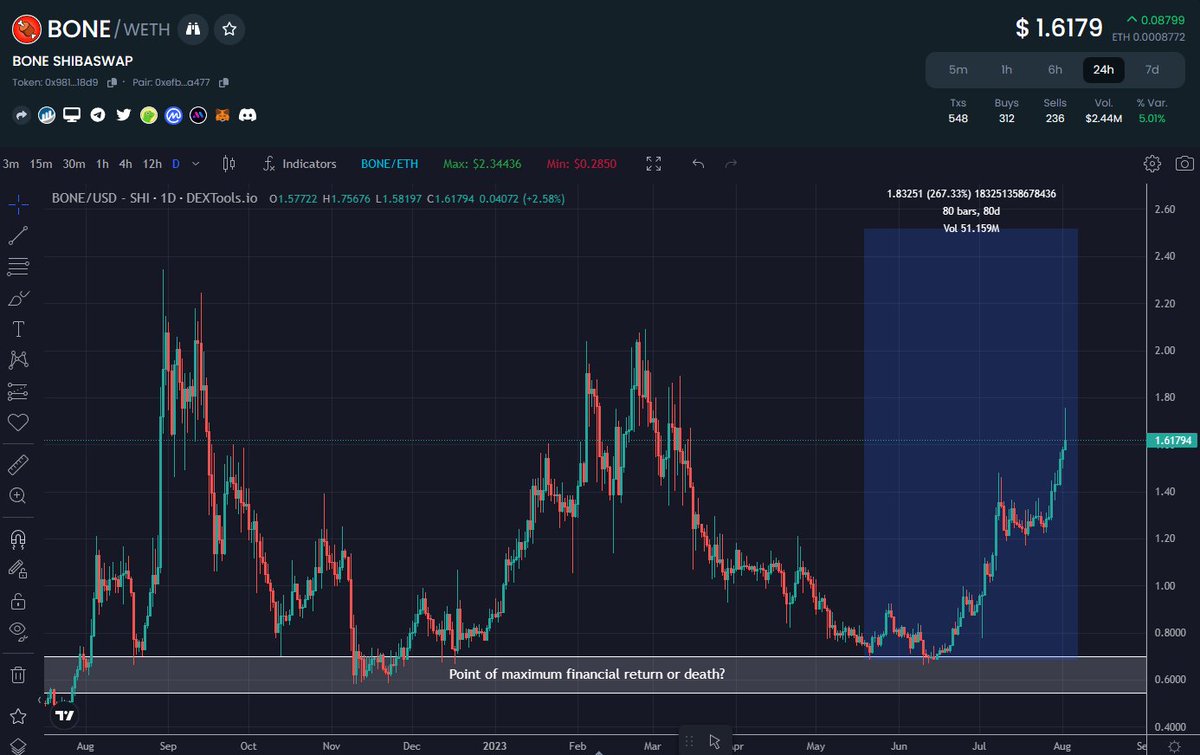Click the Max: $2.34436 label
The height and width of the screenshot is (755, 1200).
[482, 163]
